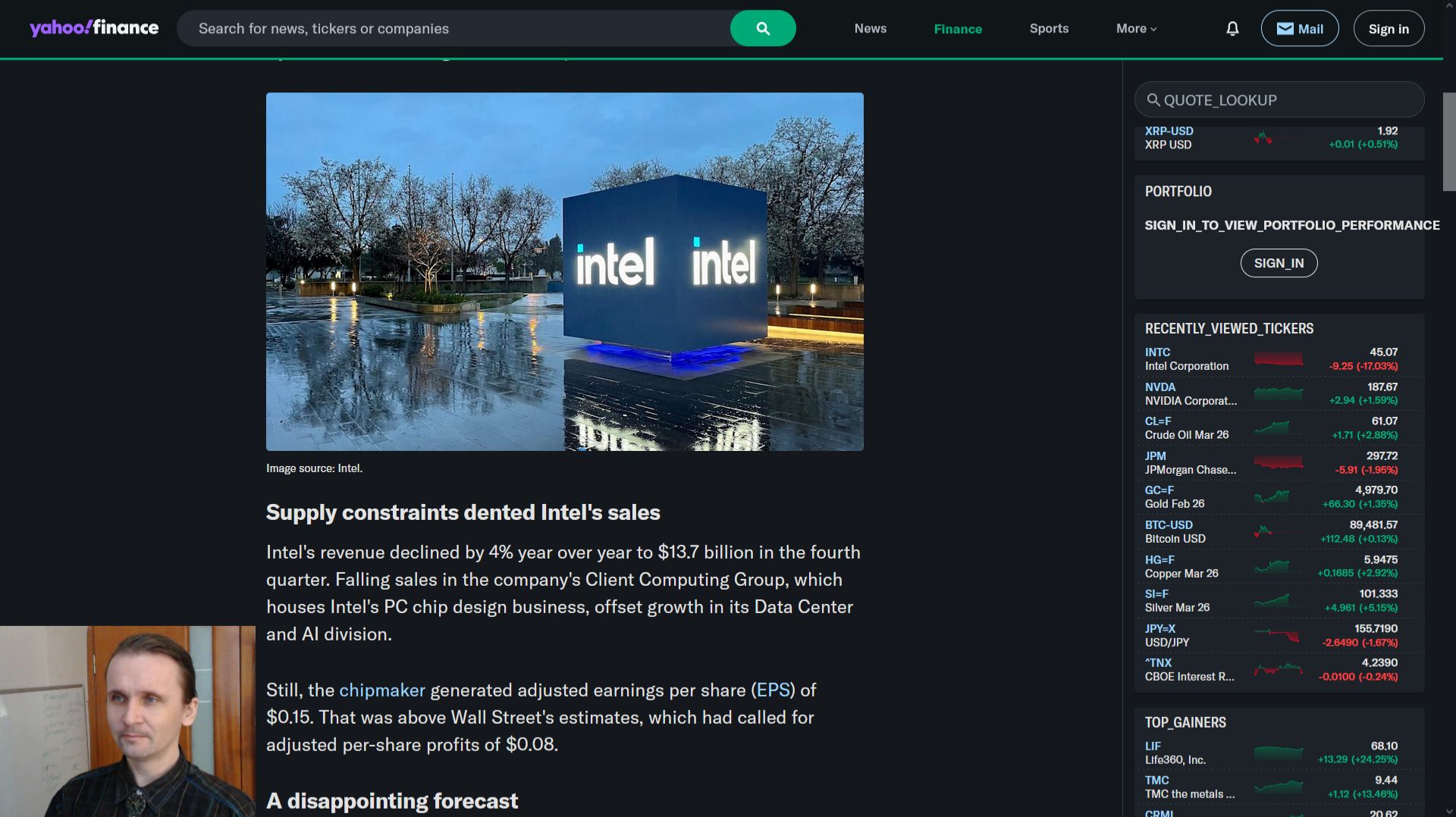1456x817 pixels.
Task: Open Yahoo Mail
Action: [1300, 28]
